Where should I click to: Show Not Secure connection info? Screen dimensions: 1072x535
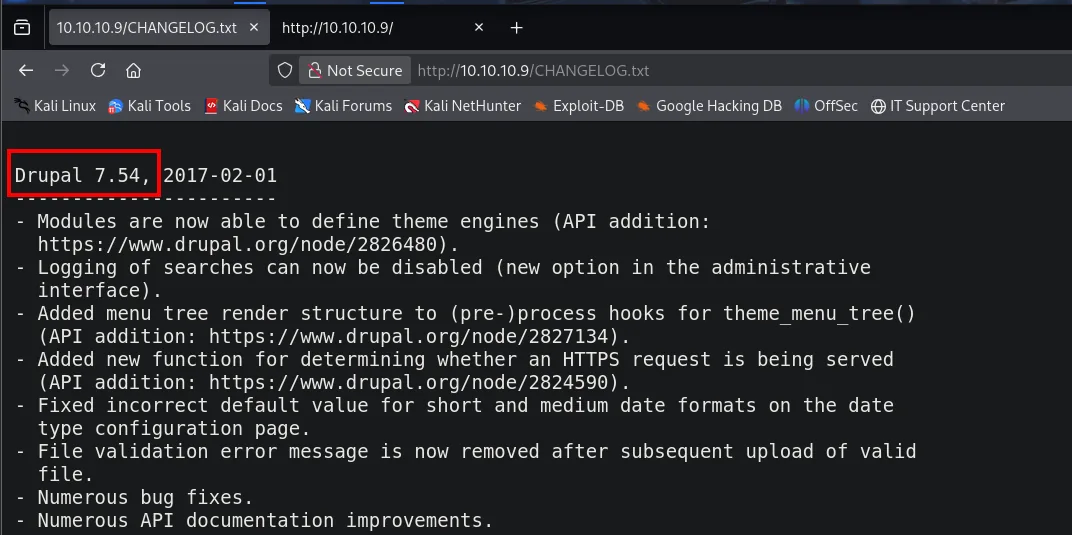(355, 70)
